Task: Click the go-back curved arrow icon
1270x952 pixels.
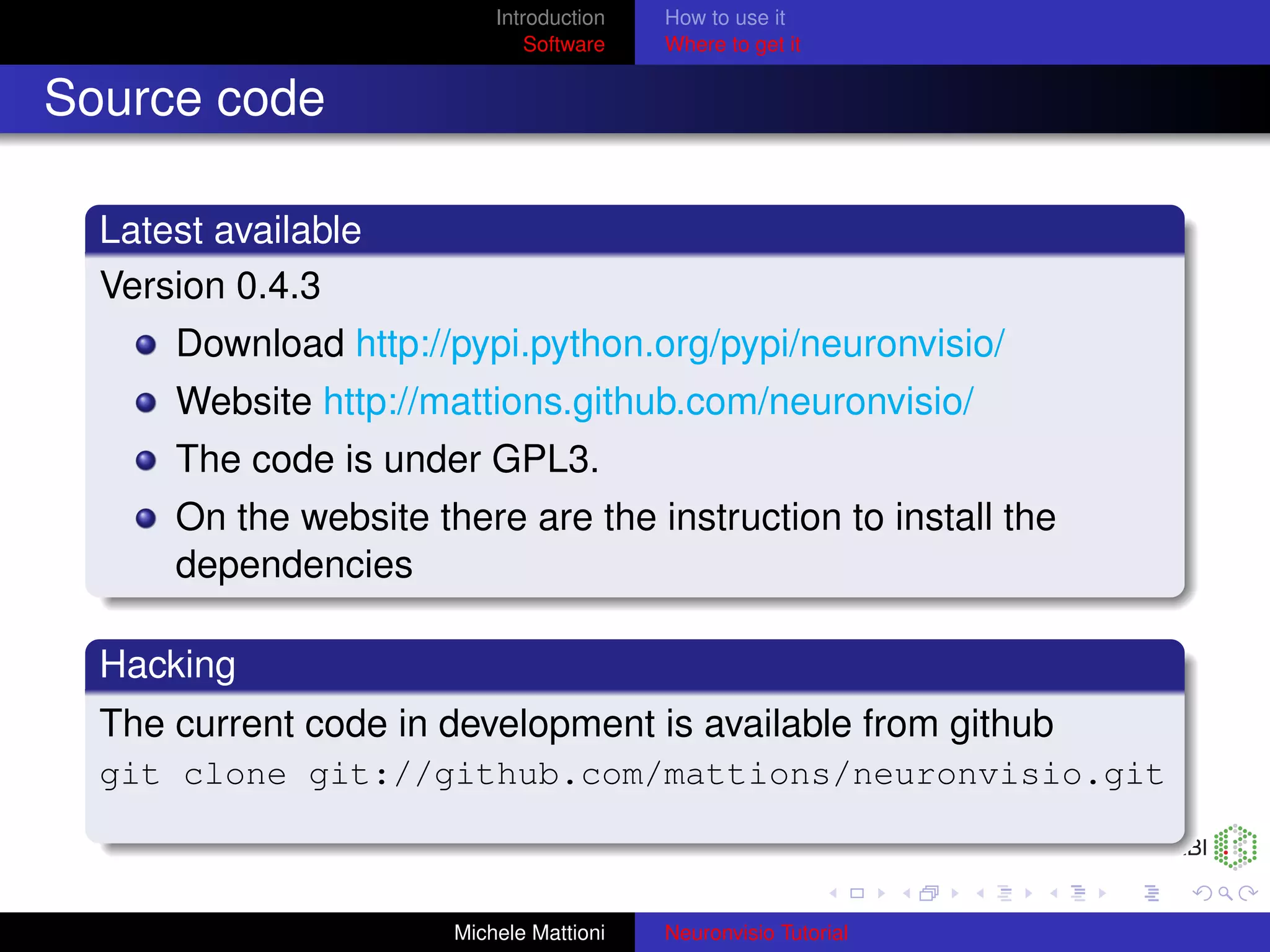Action: click(x=1202, y=893)
